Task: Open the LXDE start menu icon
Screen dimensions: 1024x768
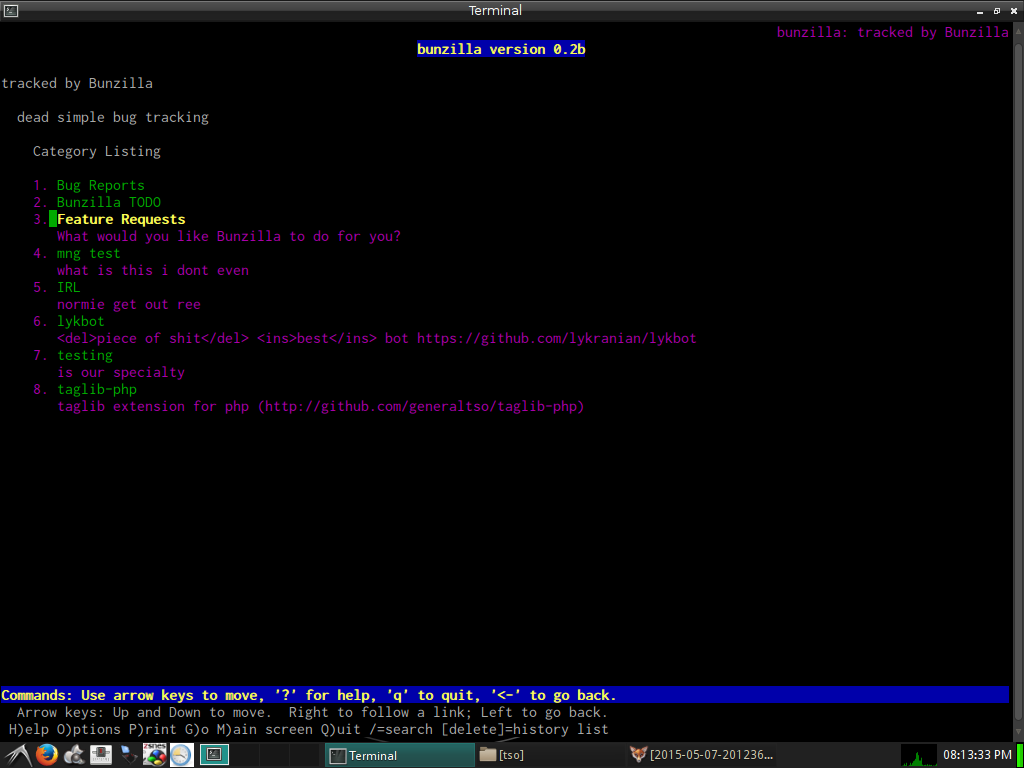Action: click(x=17, y=755)
